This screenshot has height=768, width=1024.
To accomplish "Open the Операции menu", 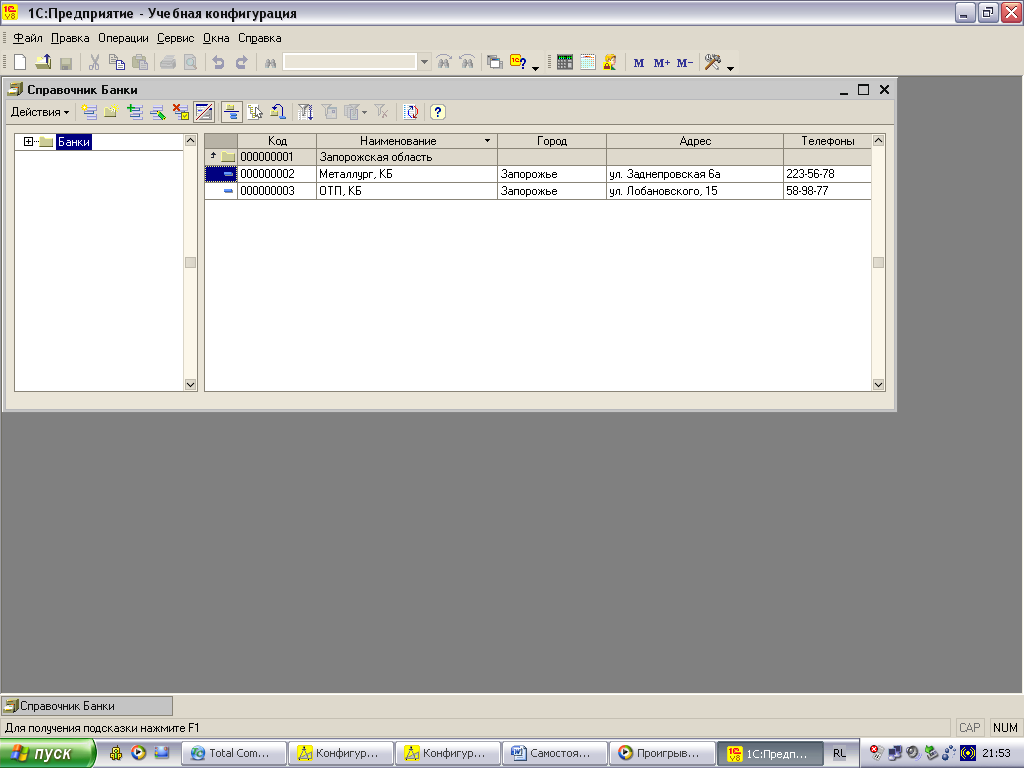I will [x=123, y=39].
